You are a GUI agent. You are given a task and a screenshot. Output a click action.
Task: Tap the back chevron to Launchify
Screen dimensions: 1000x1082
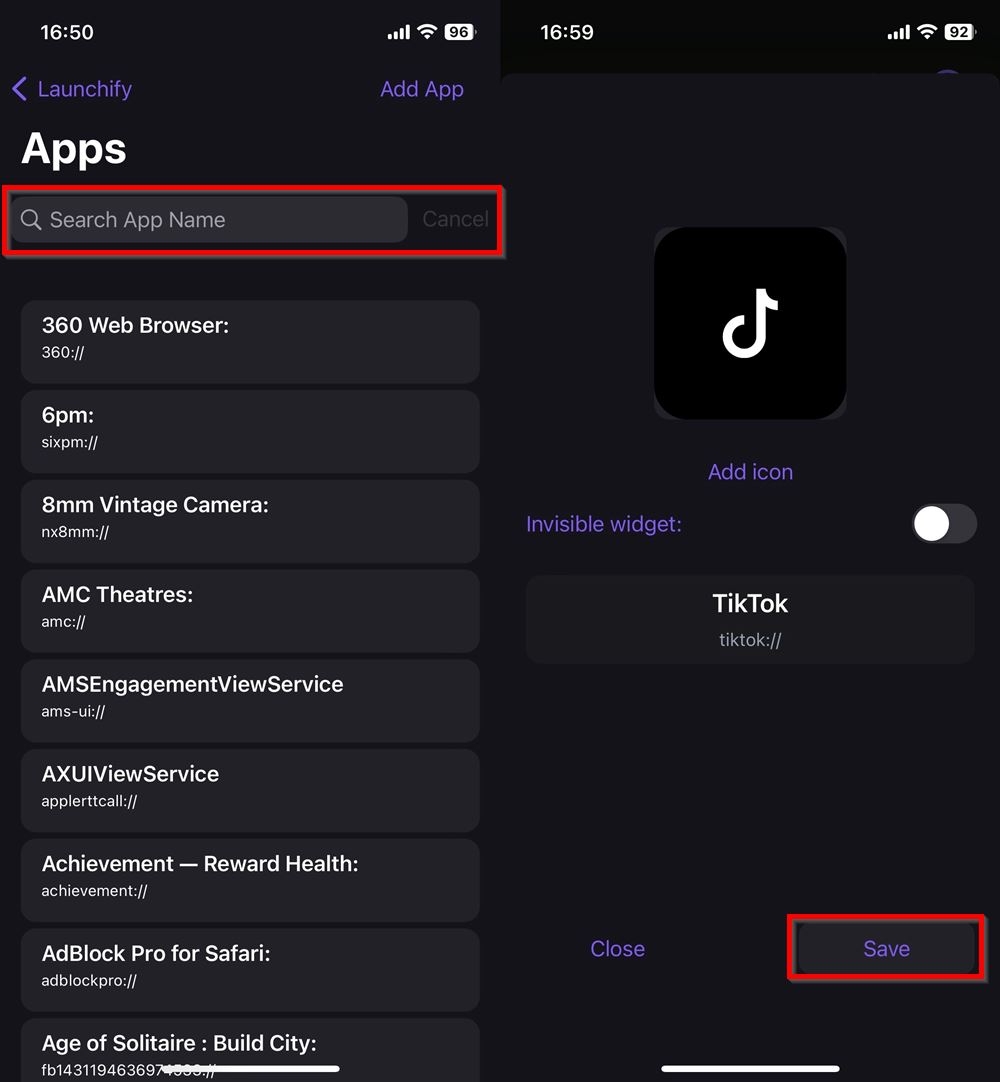[x=20, y=90]
